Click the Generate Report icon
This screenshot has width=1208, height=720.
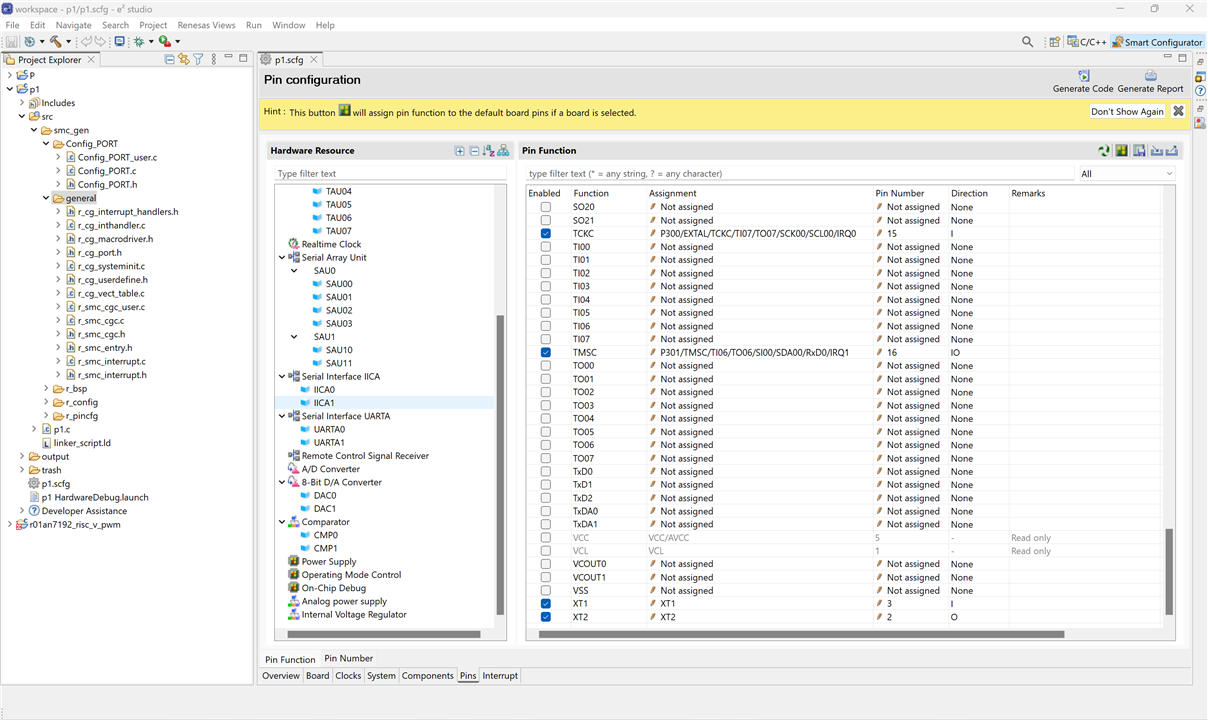1150,76
